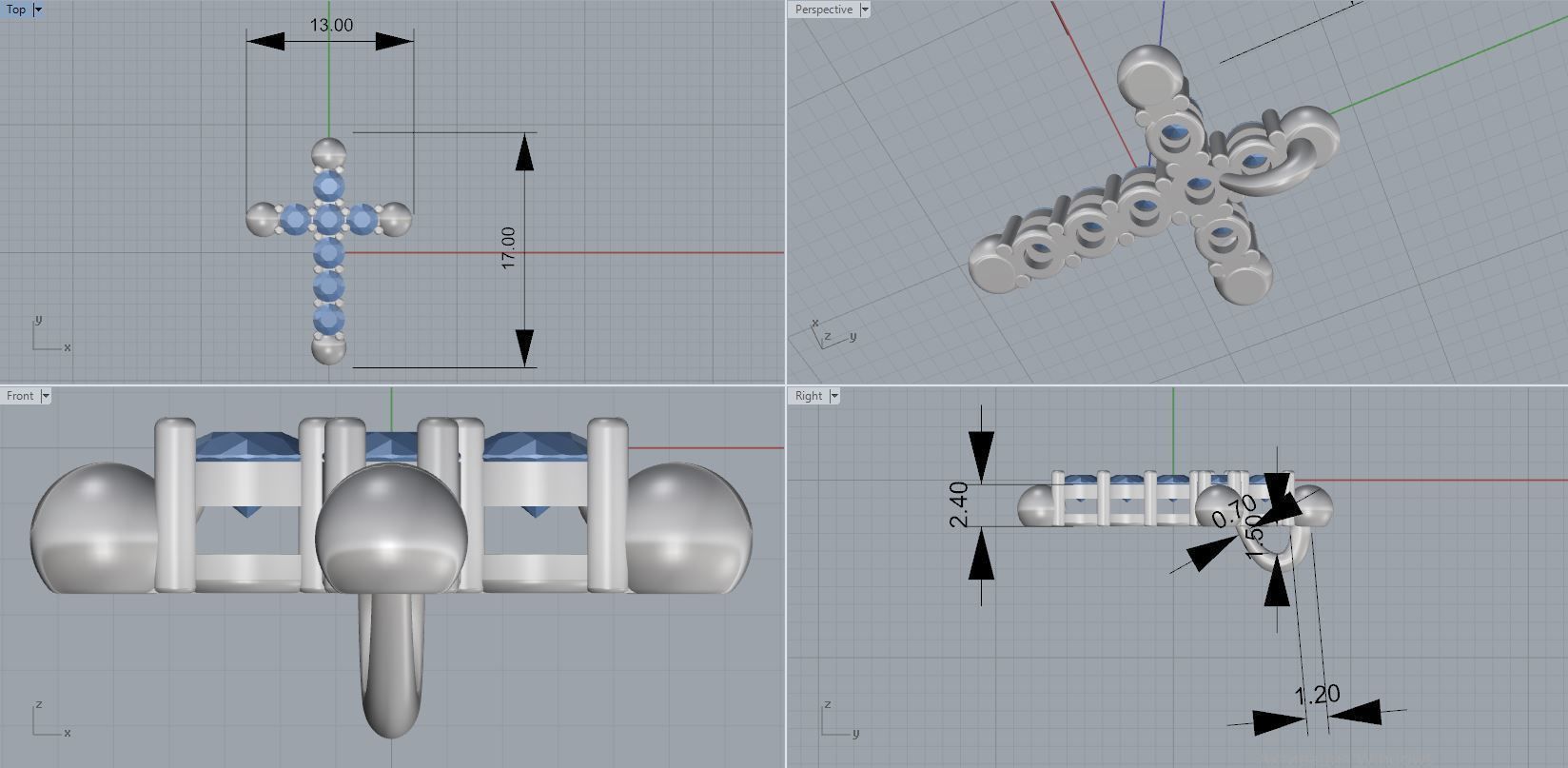Viewport: 1568px width, 768px height.
Task: Activate the Right viewport title label
Action: 809,396
